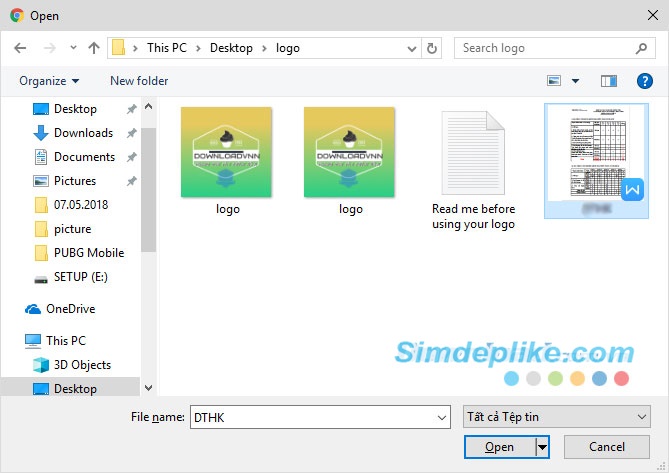Open view options dropdown arrow
This screenshot has height=473, width=669.
pyautogui.click(x=575, y=81)
